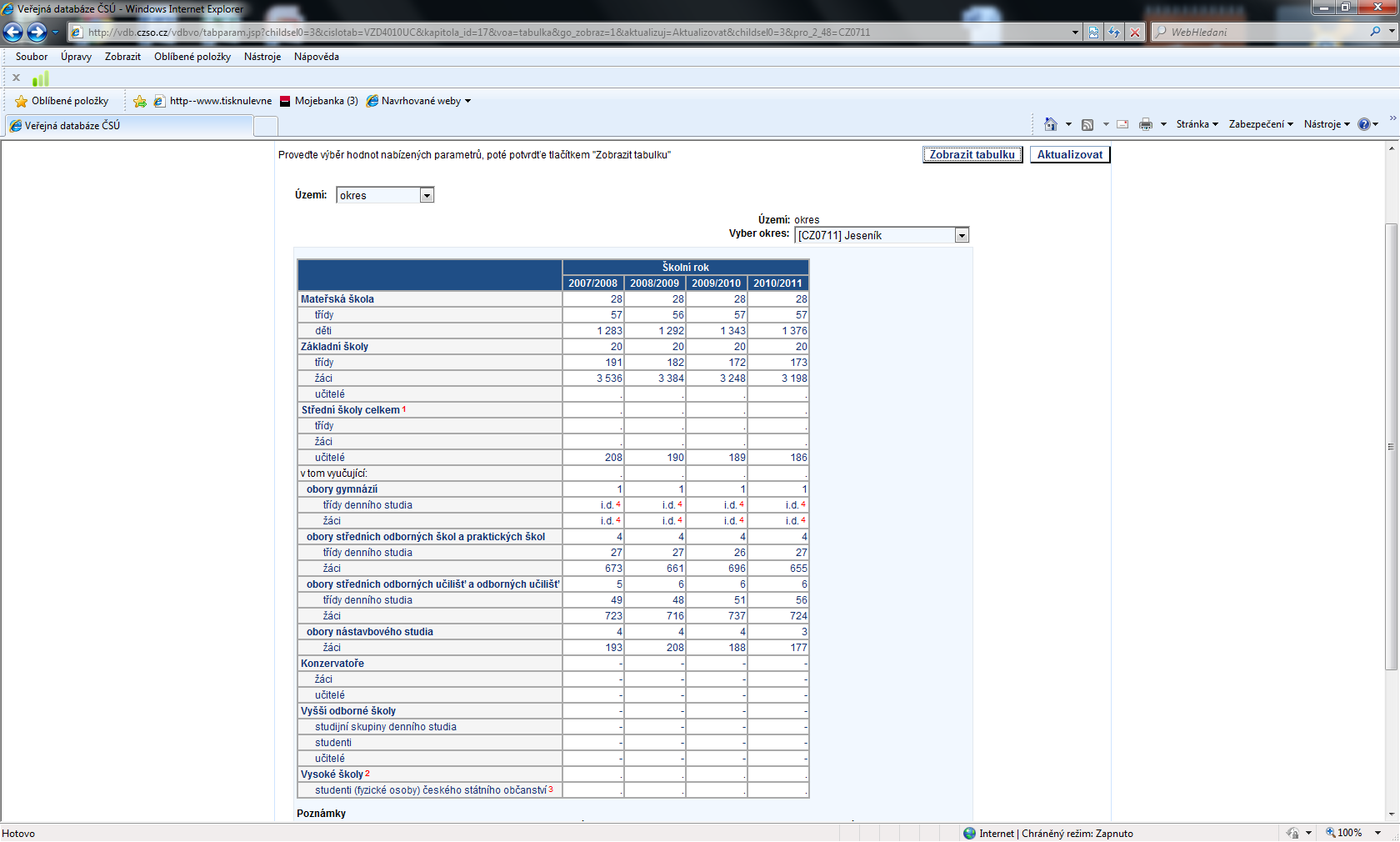Image resolution: width=1400 pixels, height=842 pixels.
Task: Open the Zabezpečení command menu
Action: (x=1261, y=124)
